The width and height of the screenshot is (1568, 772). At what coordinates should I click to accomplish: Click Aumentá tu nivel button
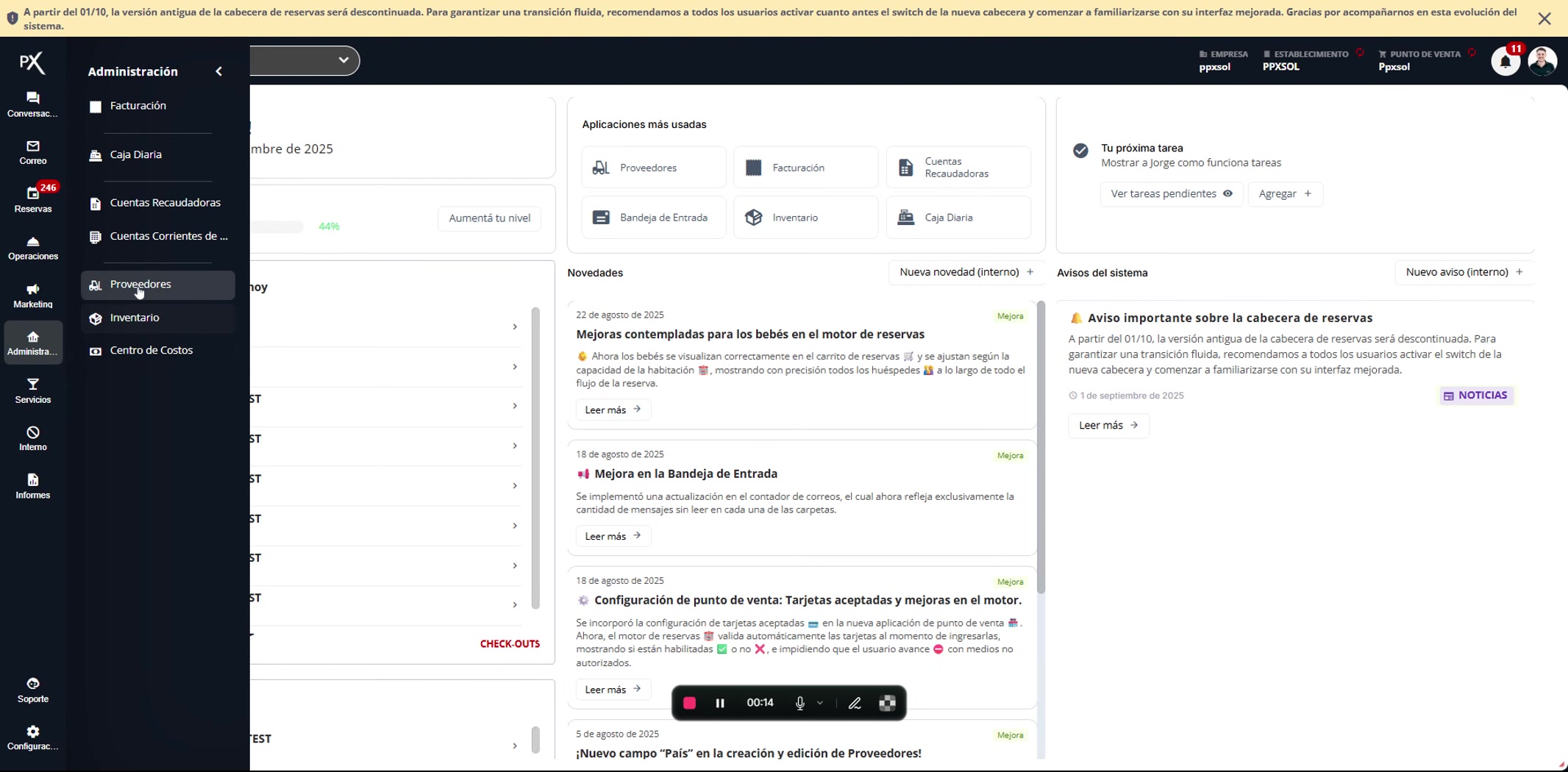point(489,218)
